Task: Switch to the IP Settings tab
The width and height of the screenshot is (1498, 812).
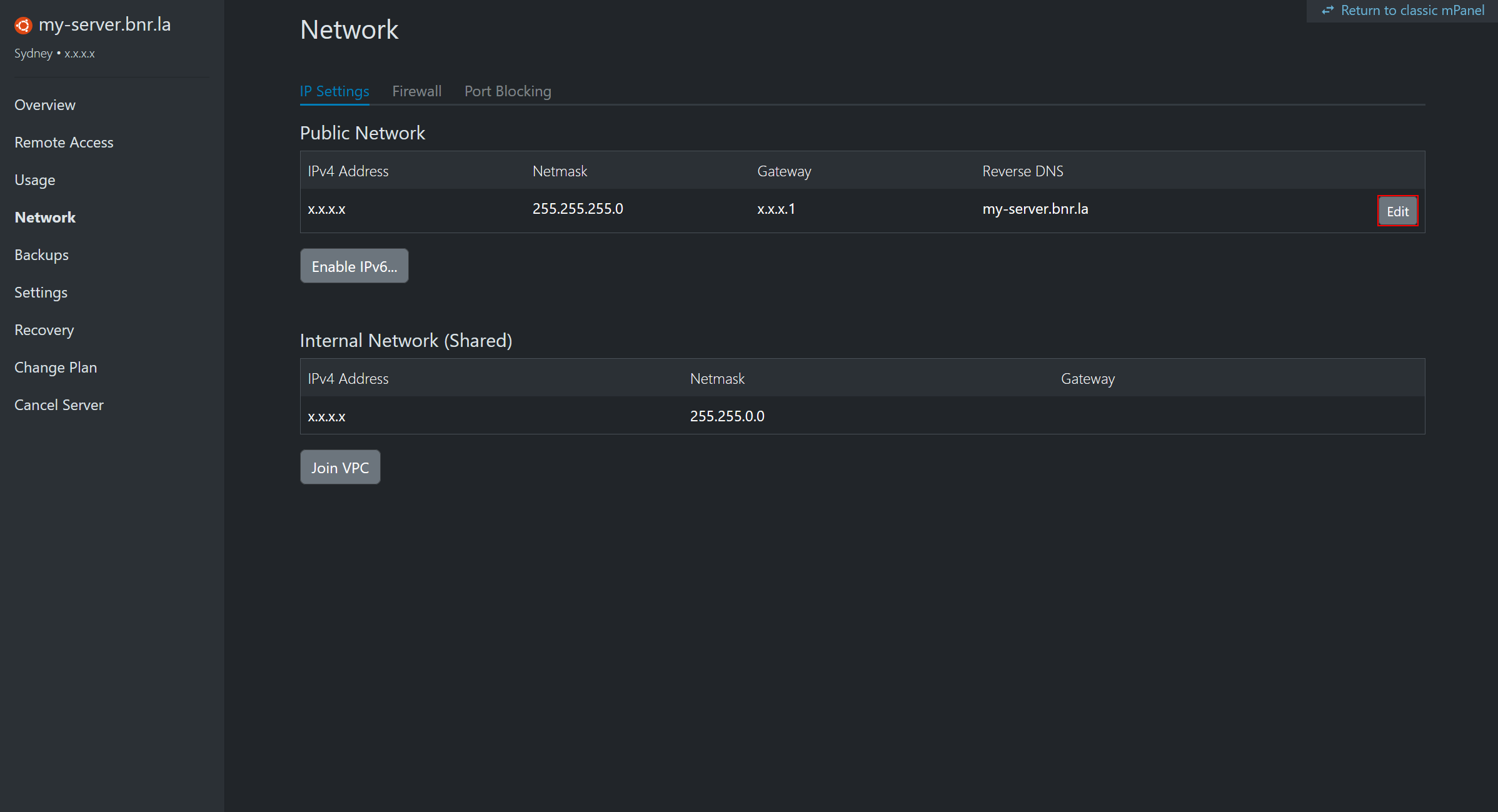Action: [334, 91]
